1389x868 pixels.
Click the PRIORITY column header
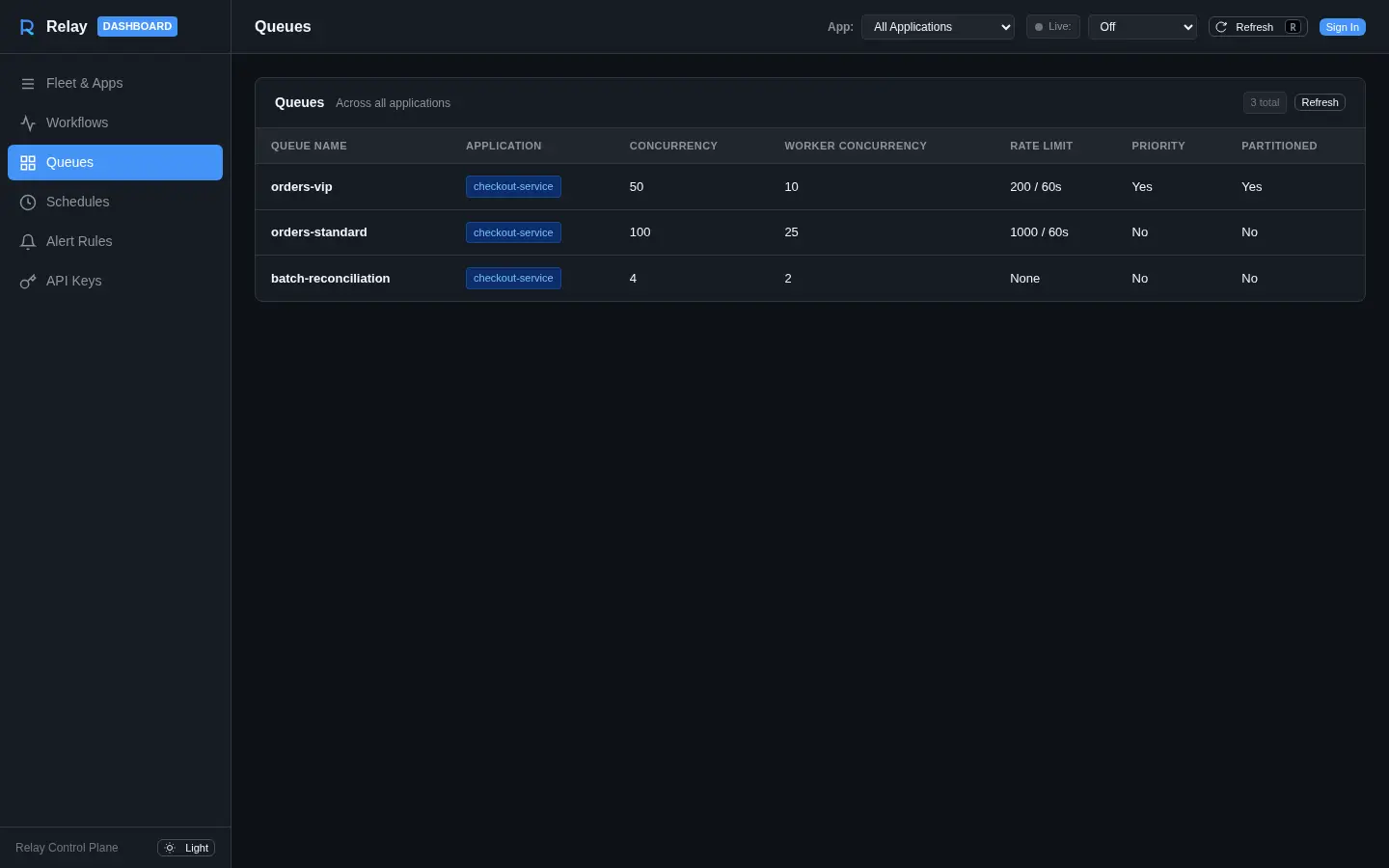point(1158,146)
